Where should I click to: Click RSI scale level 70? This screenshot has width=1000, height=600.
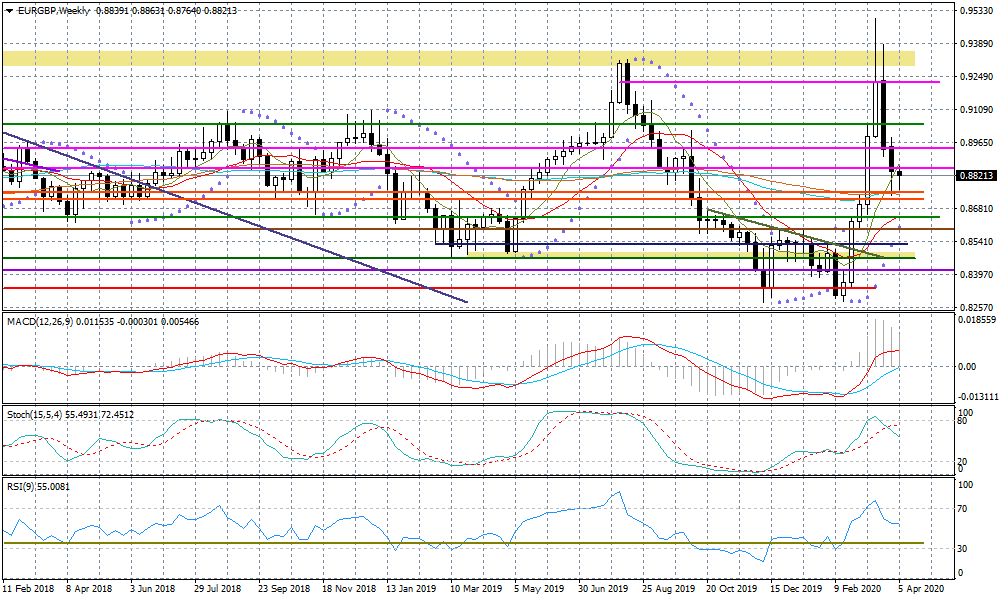963,509
